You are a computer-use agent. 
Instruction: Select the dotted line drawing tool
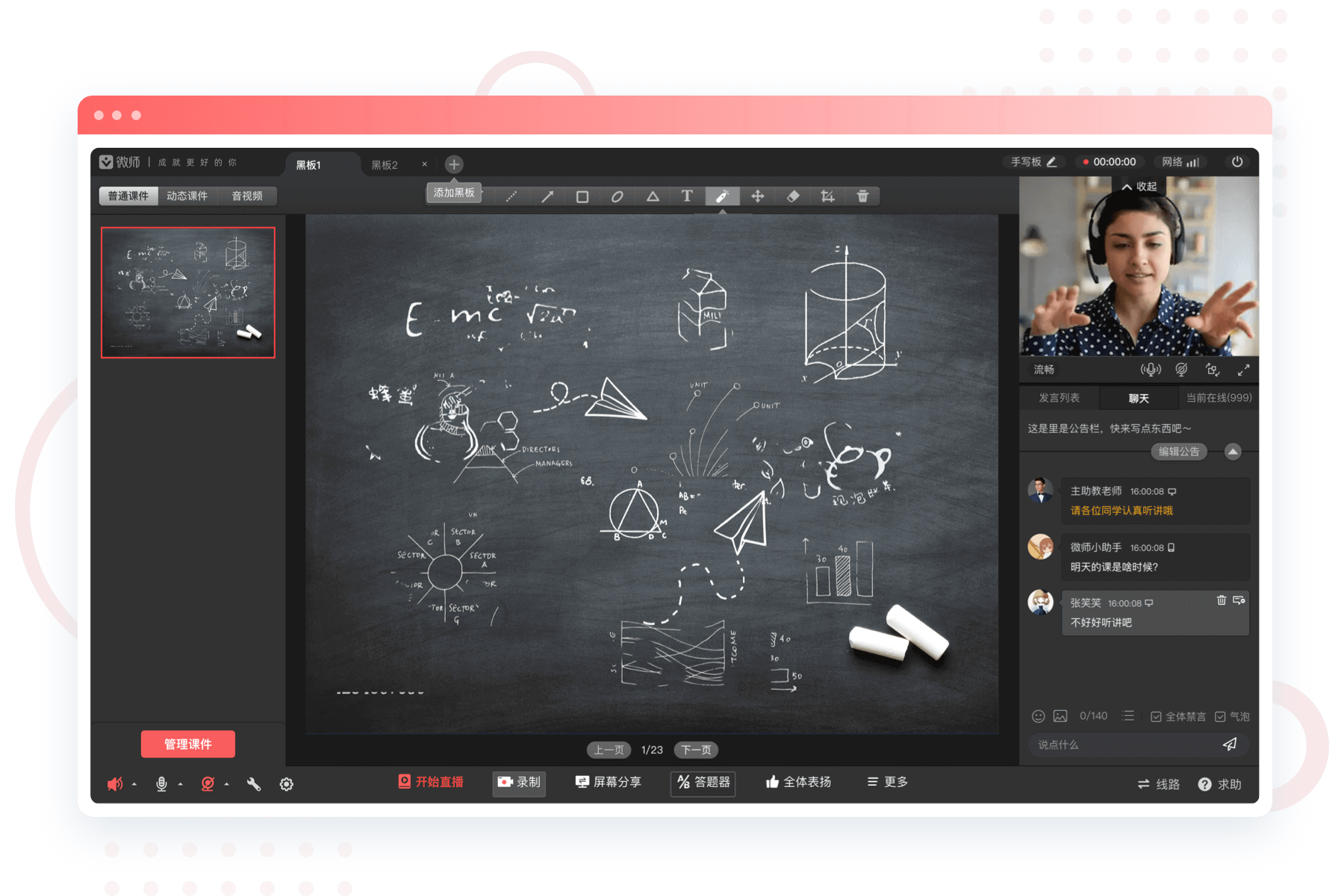[511, 196]
